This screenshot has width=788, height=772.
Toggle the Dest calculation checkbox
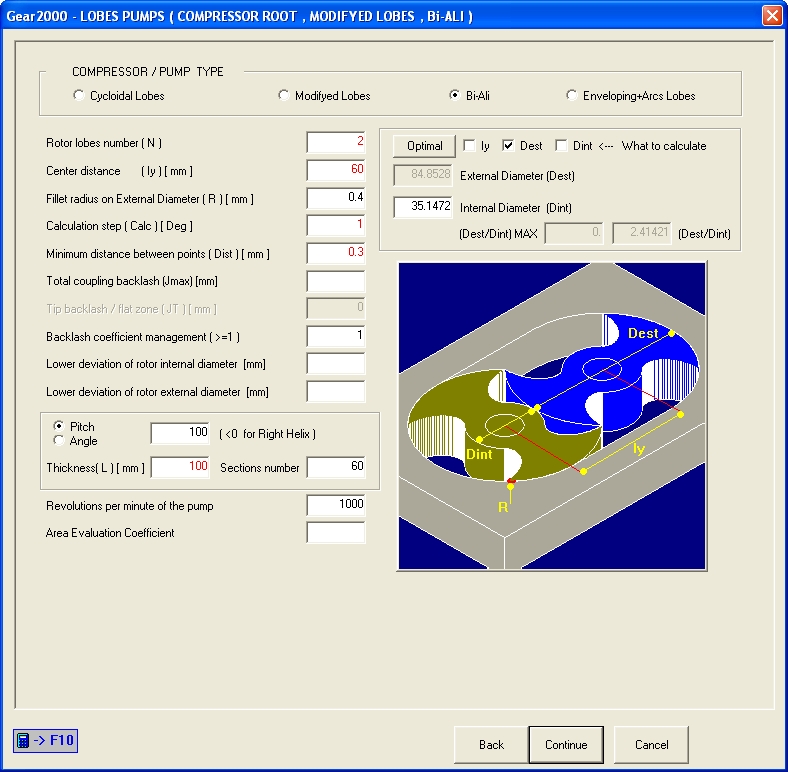coord(508,146)
